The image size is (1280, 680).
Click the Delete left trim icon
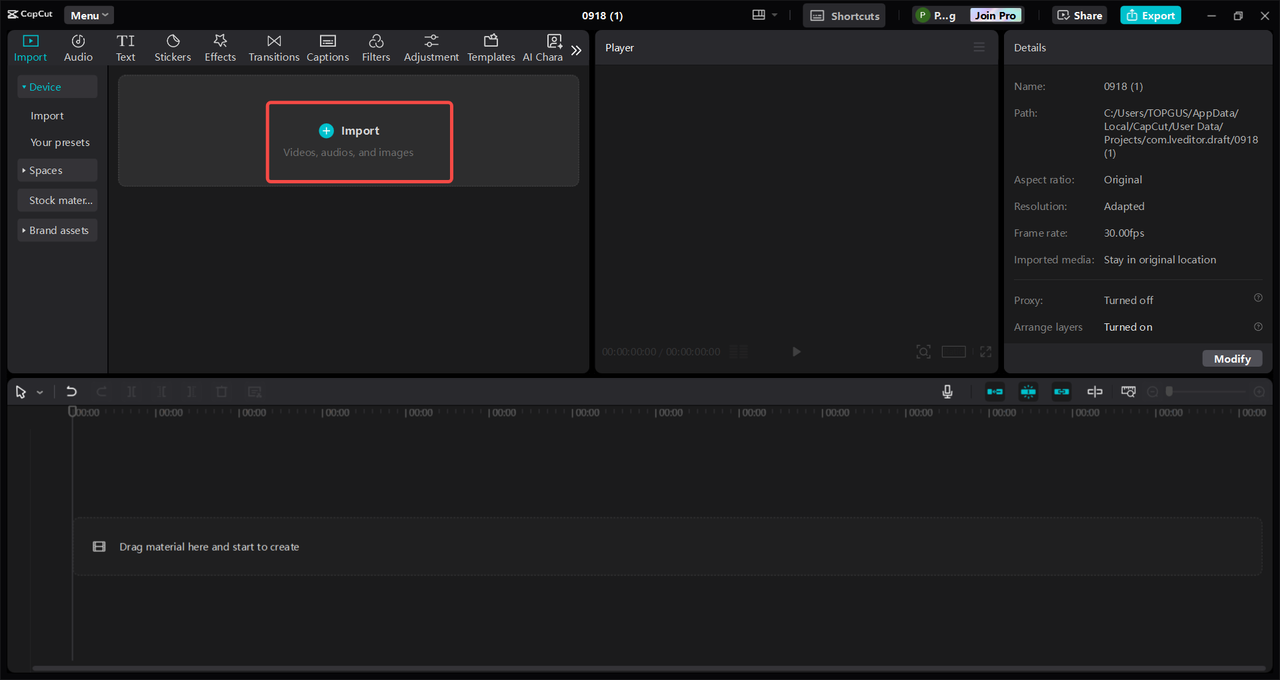(161, 392)
